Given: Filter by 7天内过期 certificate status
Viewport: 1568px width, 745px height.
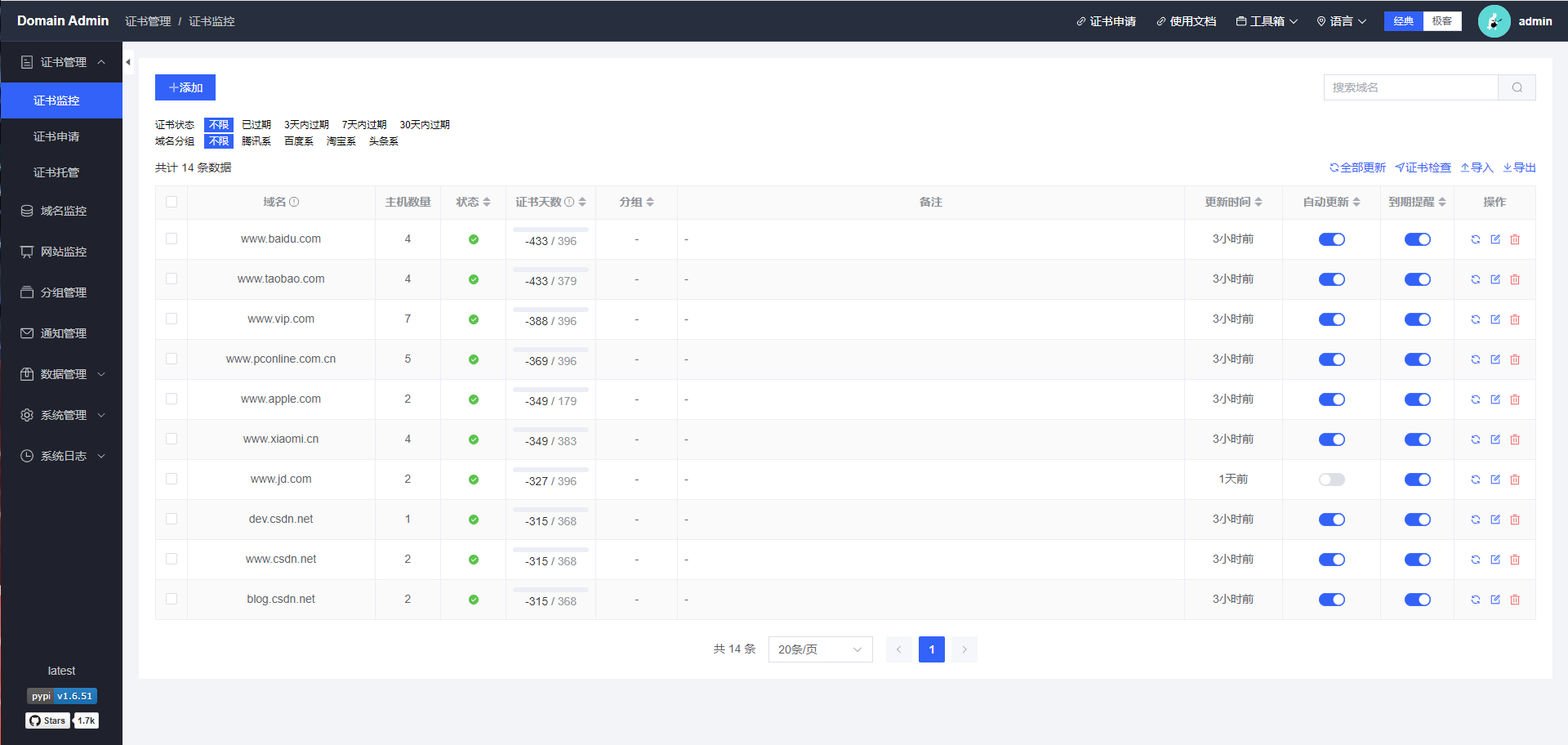Looking at the screenshot, I should [x=364, y=125].
